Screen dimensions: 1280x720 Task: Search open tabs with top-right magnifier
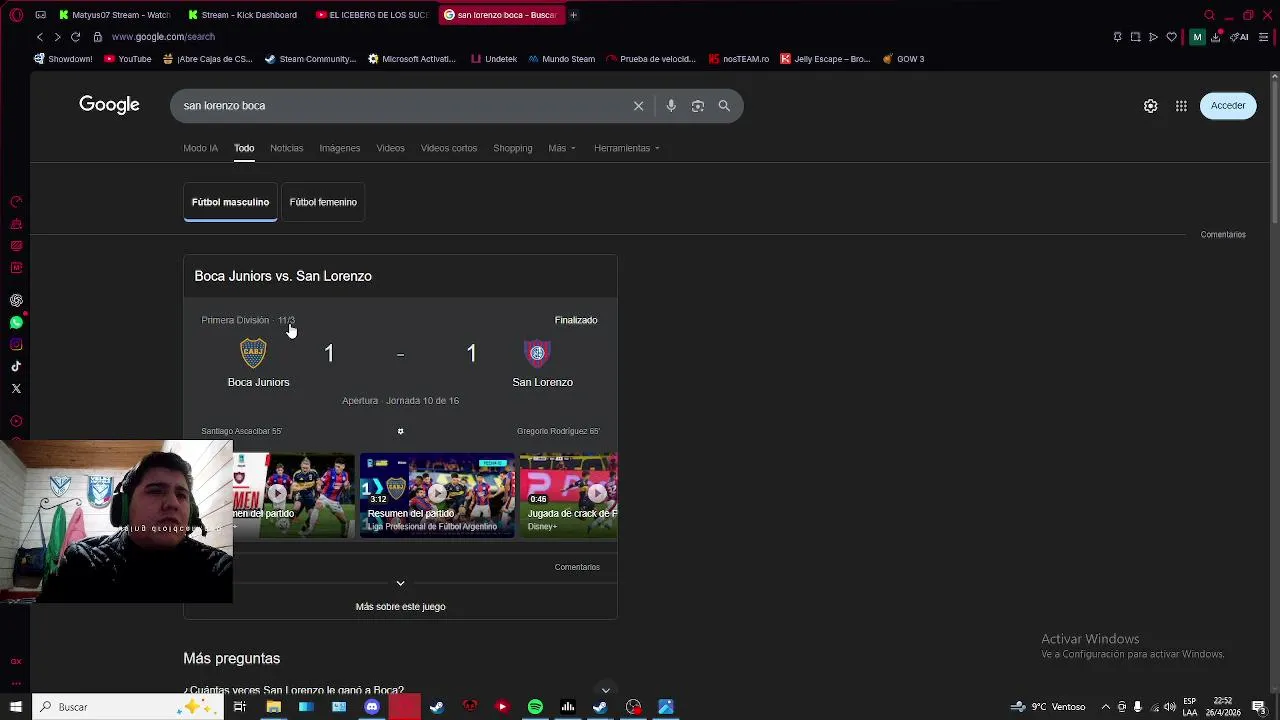pos(1209,15)
